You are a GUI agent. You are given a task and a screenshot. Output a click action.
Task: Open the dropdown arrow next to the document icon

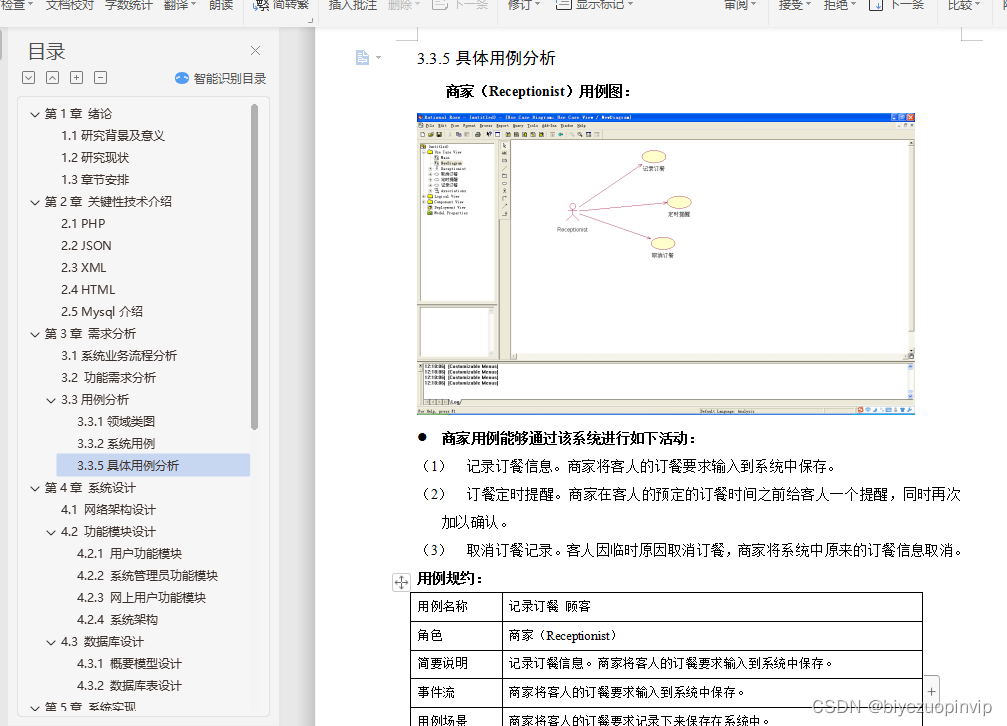coord(378,58)
